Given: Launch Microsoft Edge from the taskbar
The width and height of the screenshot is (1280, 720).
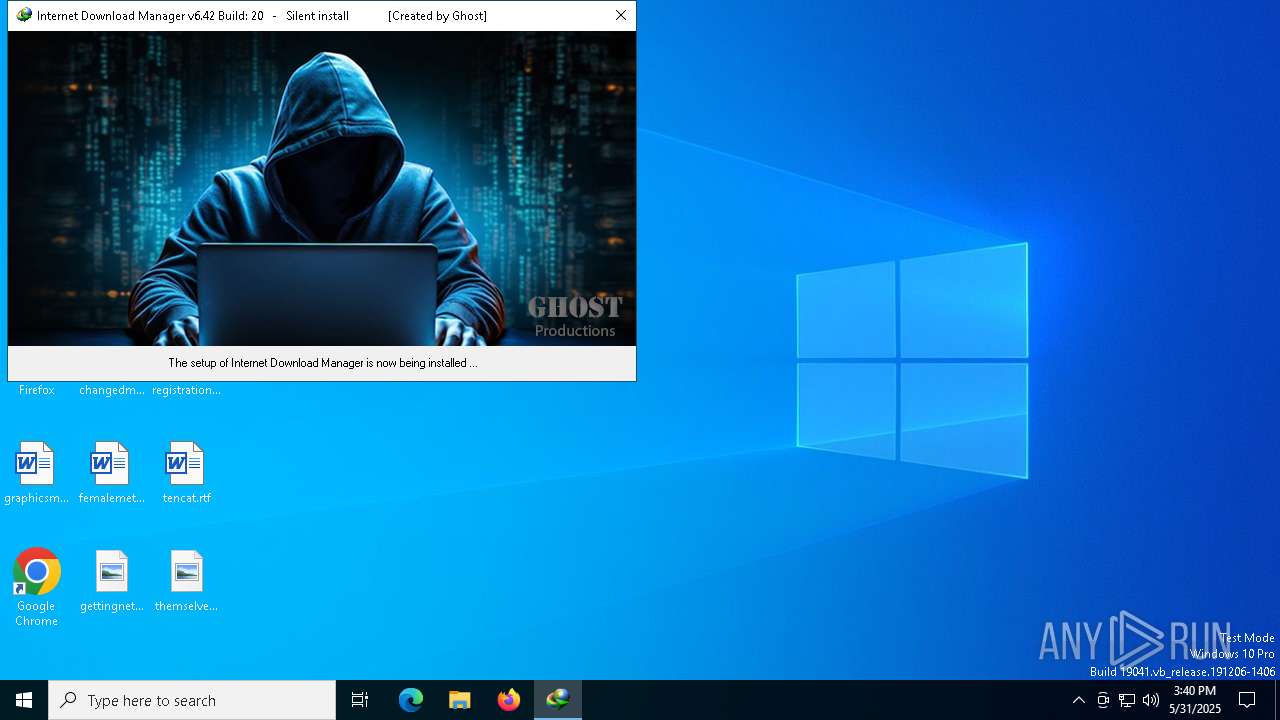Looking at the screenshot, I should pyautogui.click(x=411, y=700).
